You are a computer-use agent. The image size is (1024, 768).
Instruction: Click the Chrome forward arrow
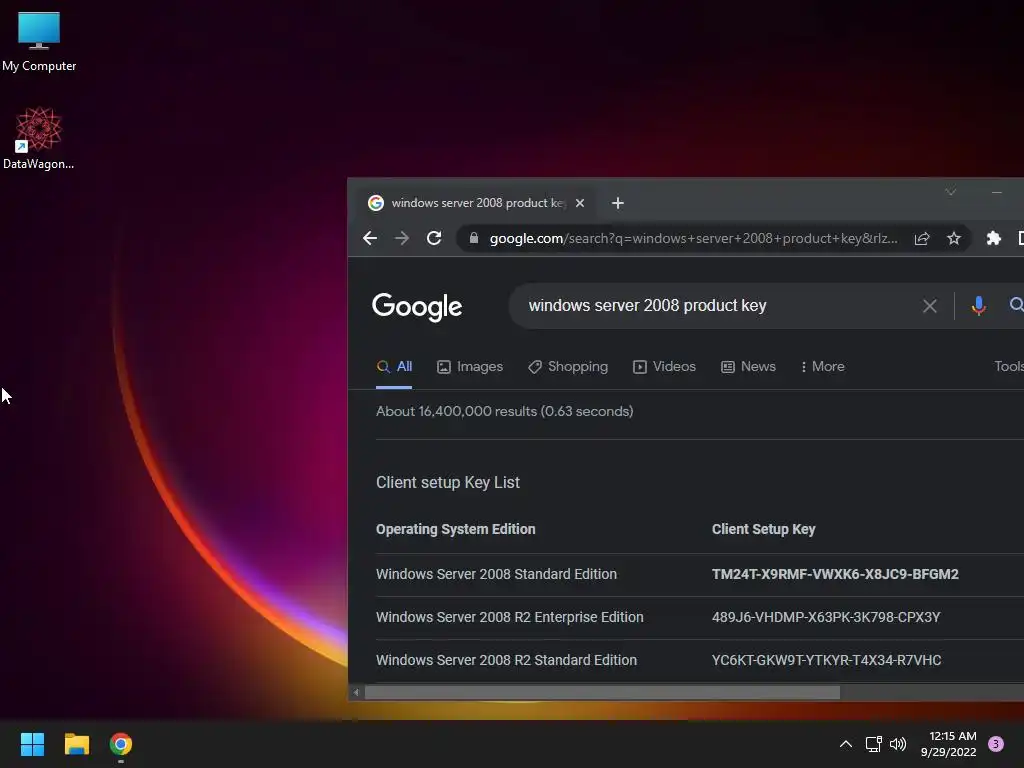pyautogui.click(x=402, y=238)
